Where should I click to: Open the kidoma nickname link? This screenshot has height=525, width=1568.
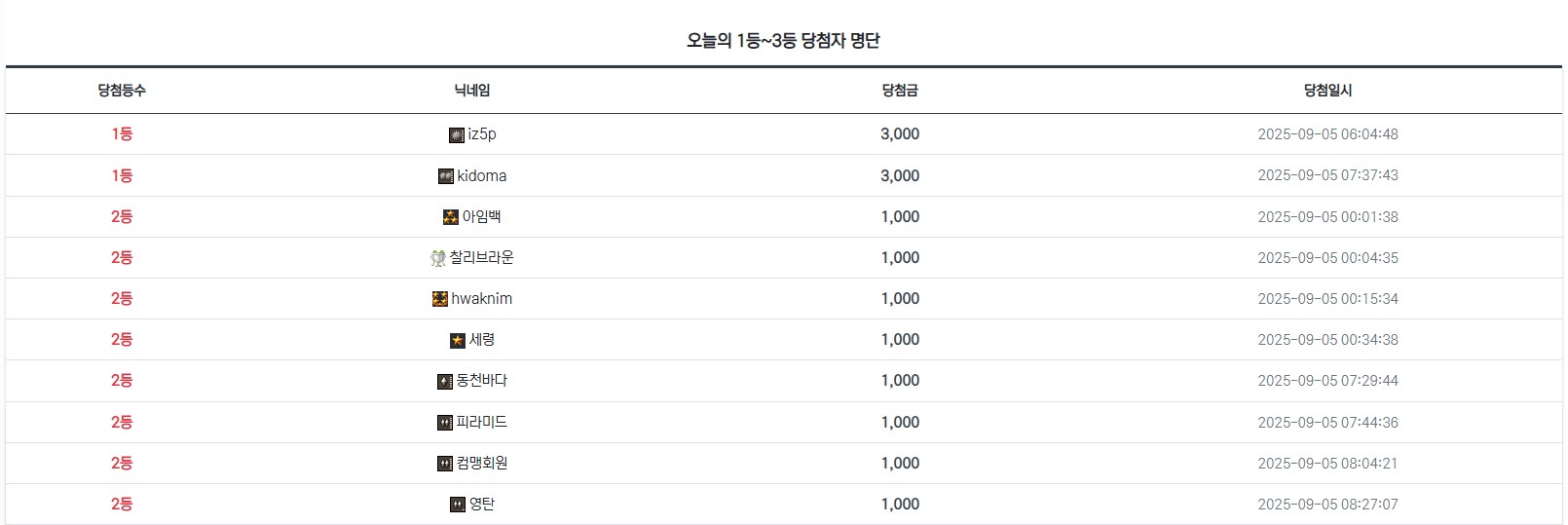click(x=482, y=176)
